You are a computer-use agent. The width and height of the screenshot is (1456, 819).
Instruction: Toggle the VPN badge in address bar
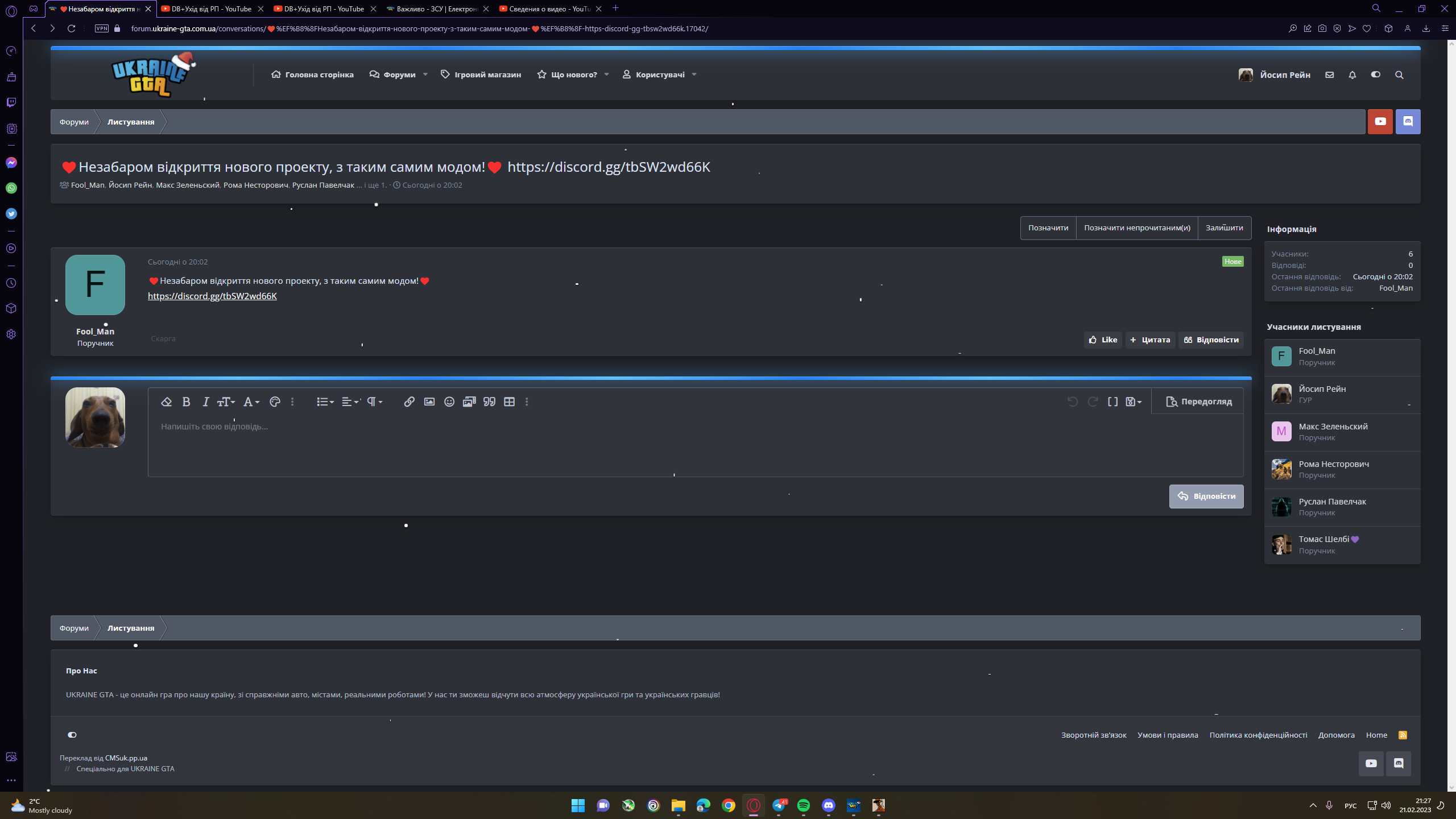[102, 28]
